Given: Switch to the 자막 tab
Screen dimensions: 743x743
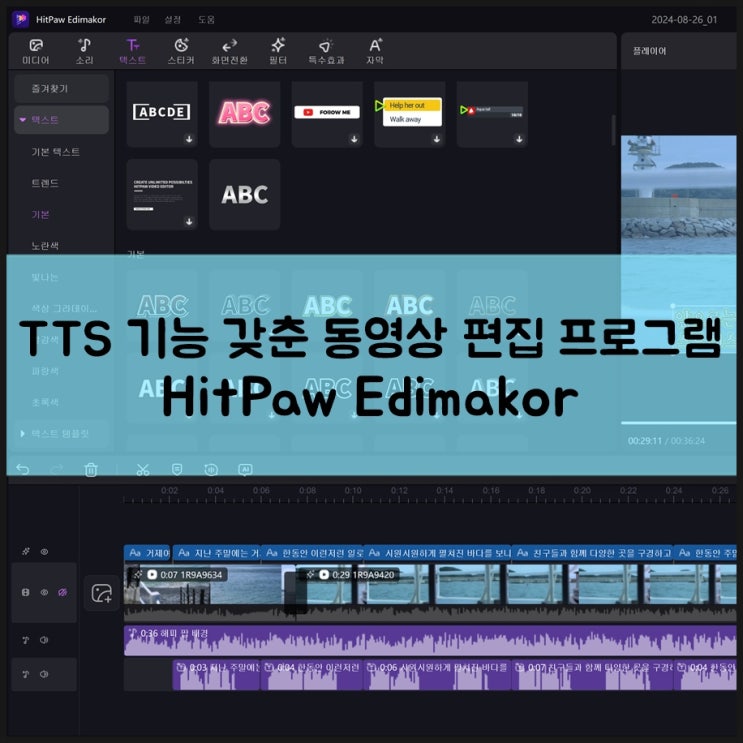Looking at the screenshot, I should (x=375, y=52).
